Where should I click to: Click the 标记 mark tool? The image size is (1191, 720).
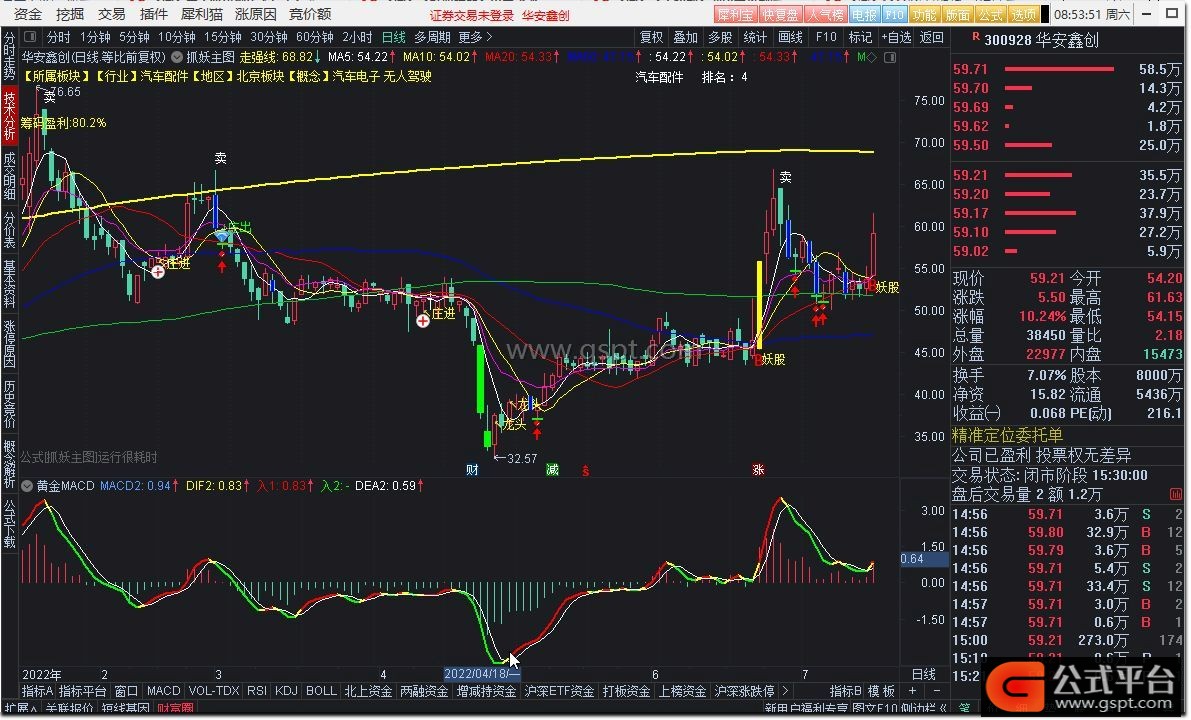(x=860, y=36)
